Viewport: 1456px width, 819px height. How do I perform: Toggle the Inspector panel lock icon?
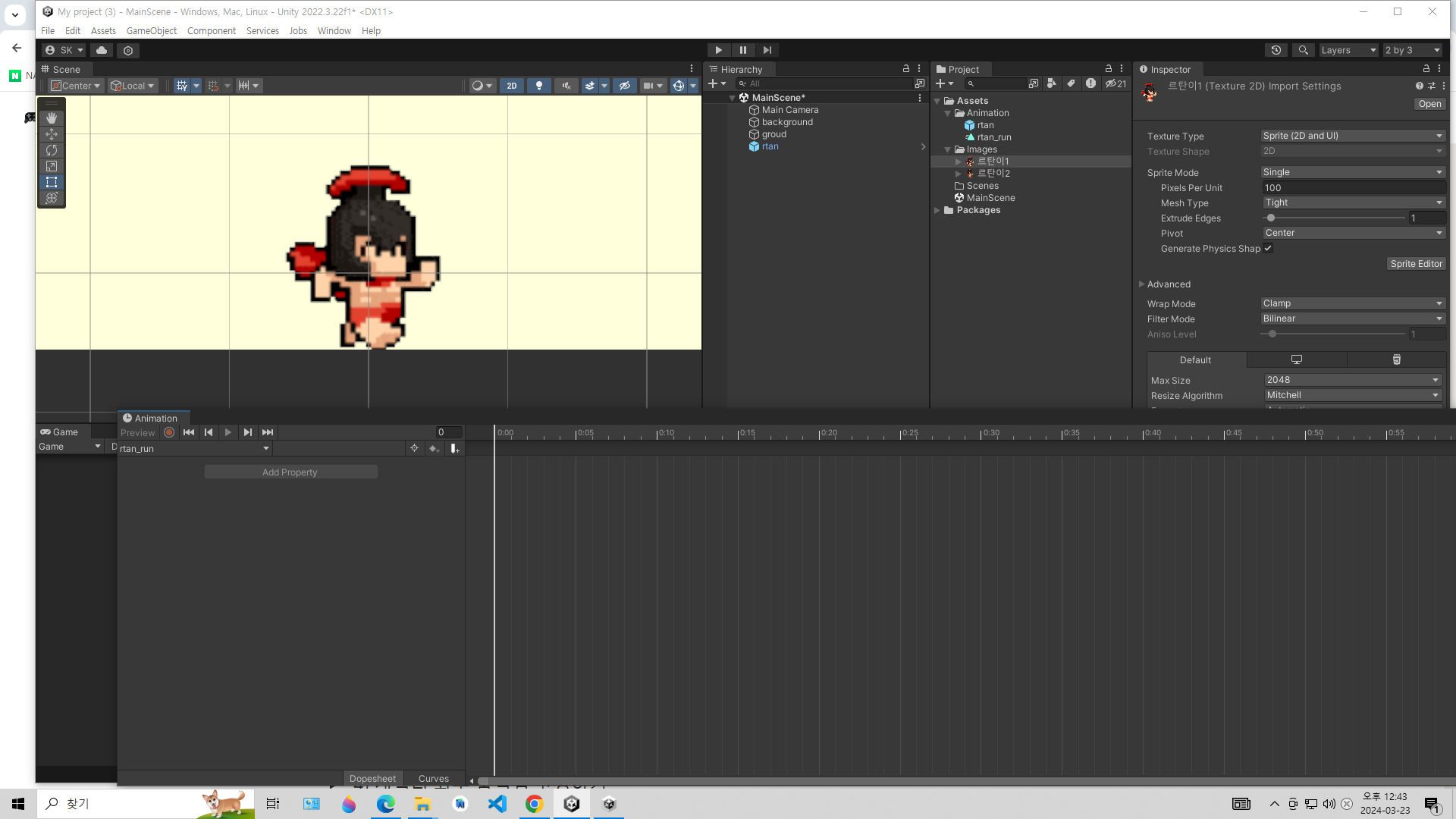click(1426, 68)
